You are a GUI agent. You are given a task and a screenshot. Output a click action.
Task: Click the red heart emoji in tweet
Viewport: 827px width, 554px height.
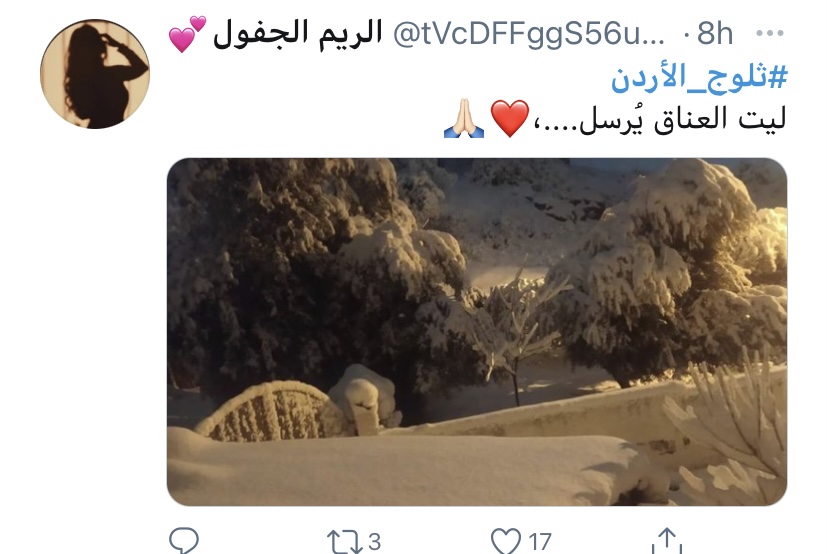pyautogui.click(x=509, y=119)
